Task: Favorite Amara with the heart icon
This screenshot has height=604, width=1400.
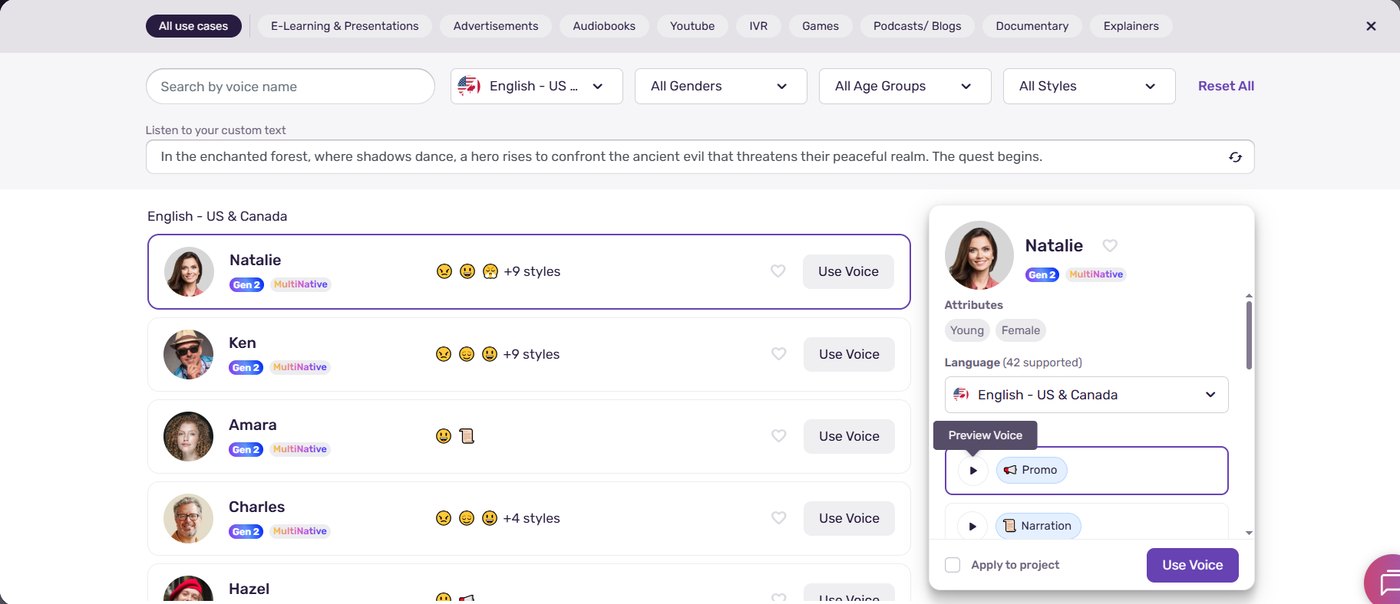Action: pyautogui.click(x=778, y=436)
